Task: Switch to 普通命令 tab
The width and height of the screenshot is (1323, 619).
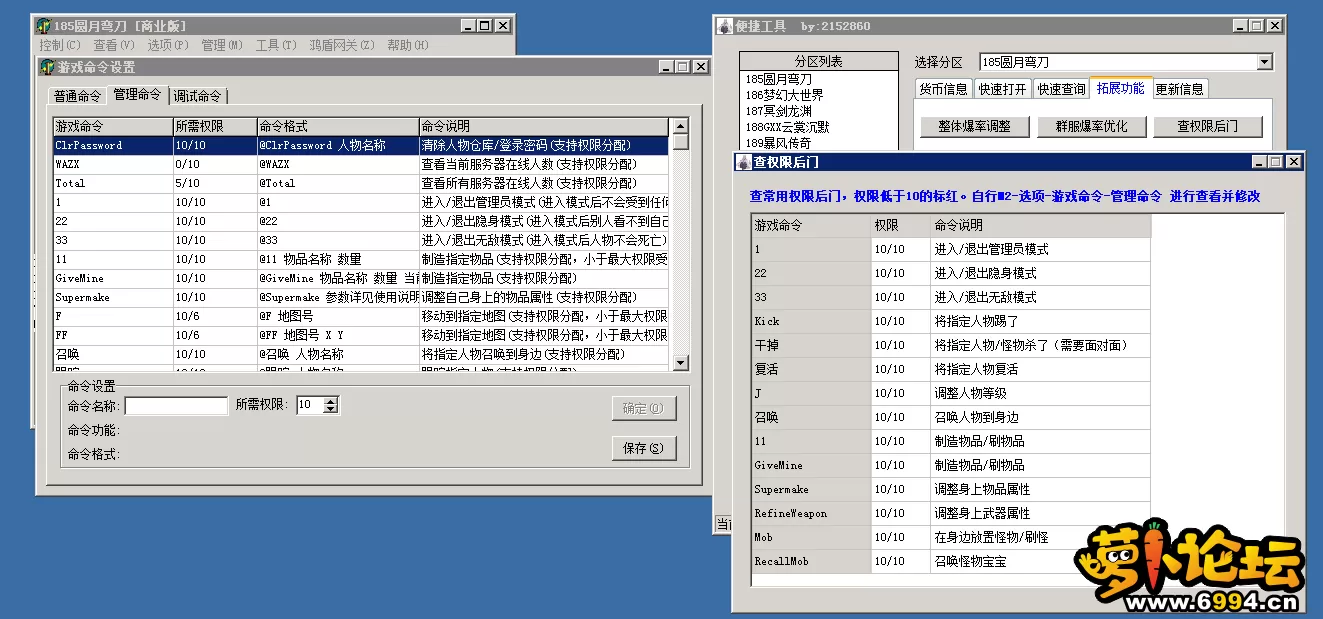Action: point(77,96)
